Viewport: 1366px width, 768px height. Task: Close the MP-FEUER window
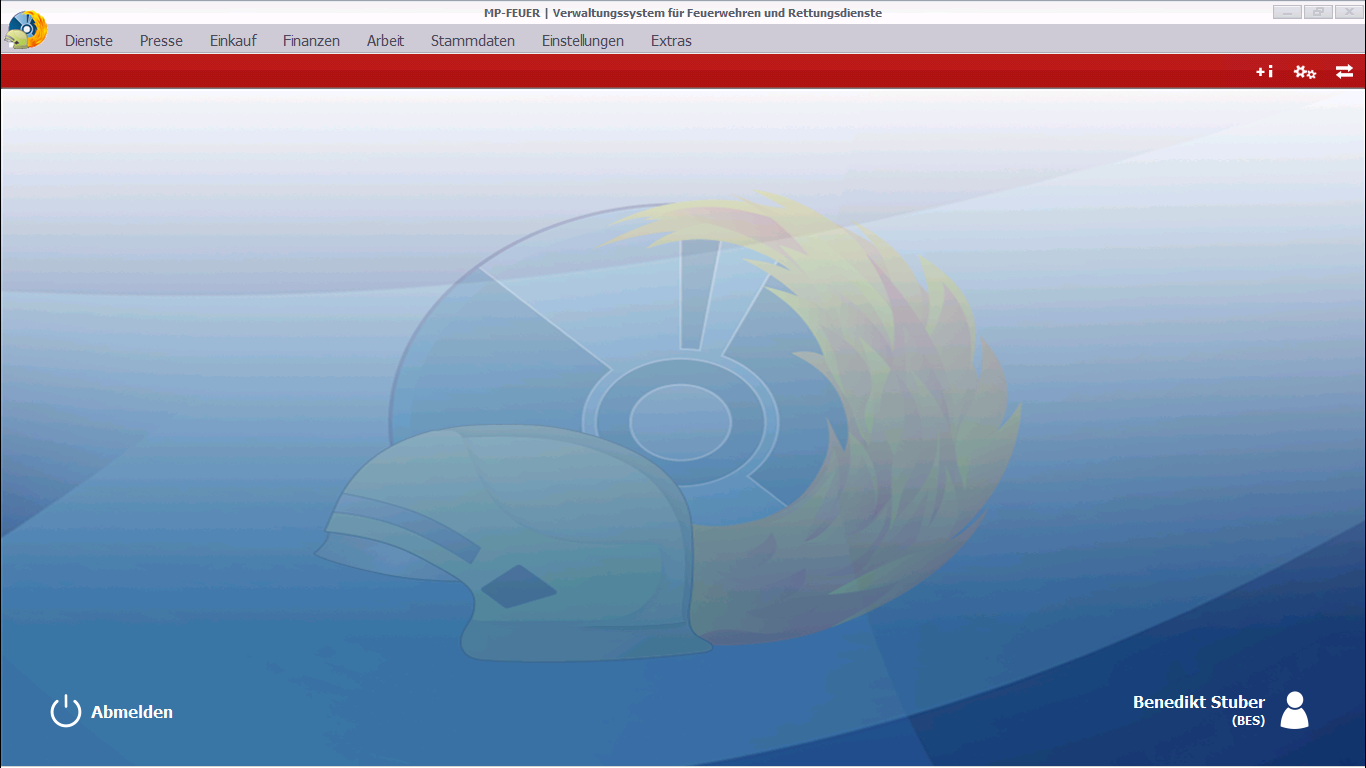pyautogui.click(x=1349, y=12)
